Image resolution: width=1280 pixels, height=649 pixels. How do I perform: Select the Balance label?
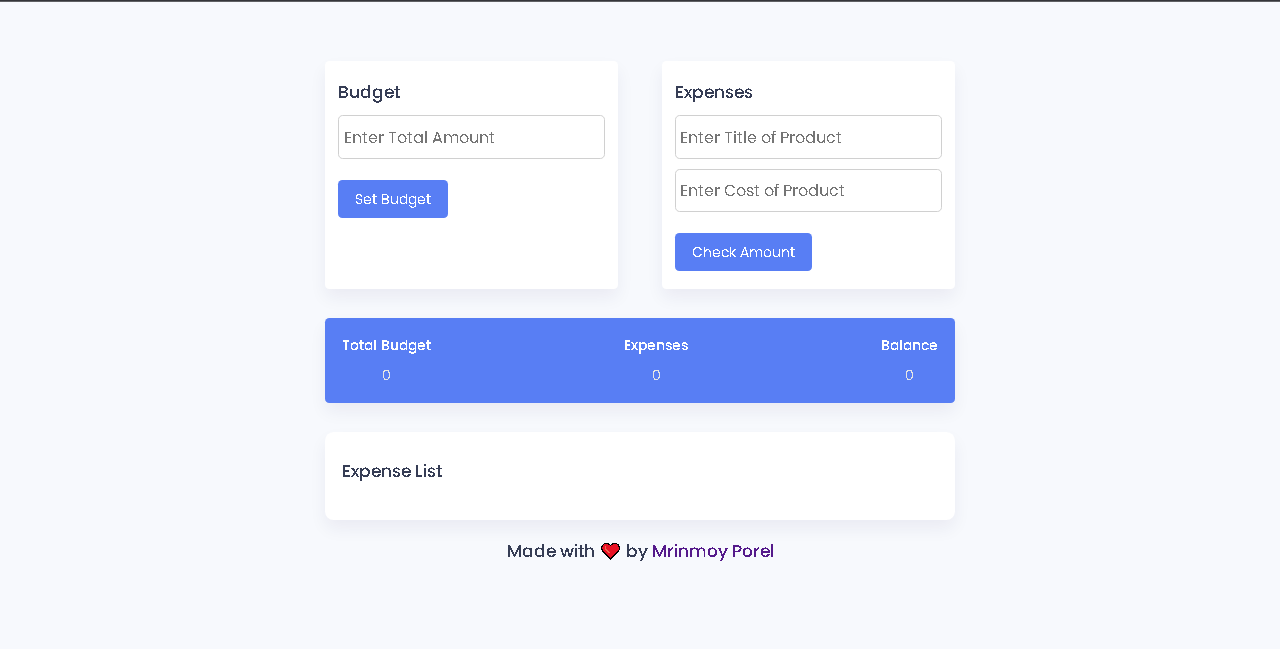click(x=909, y=345)
